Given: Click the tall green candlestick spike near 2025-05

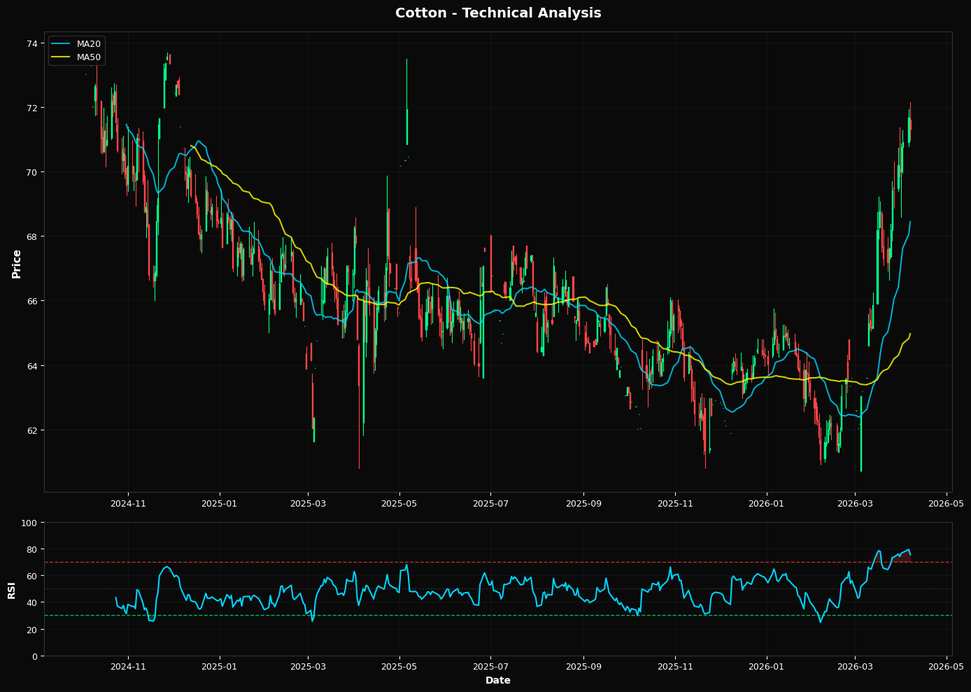Looking at the screenshot, I should point(407,102).
